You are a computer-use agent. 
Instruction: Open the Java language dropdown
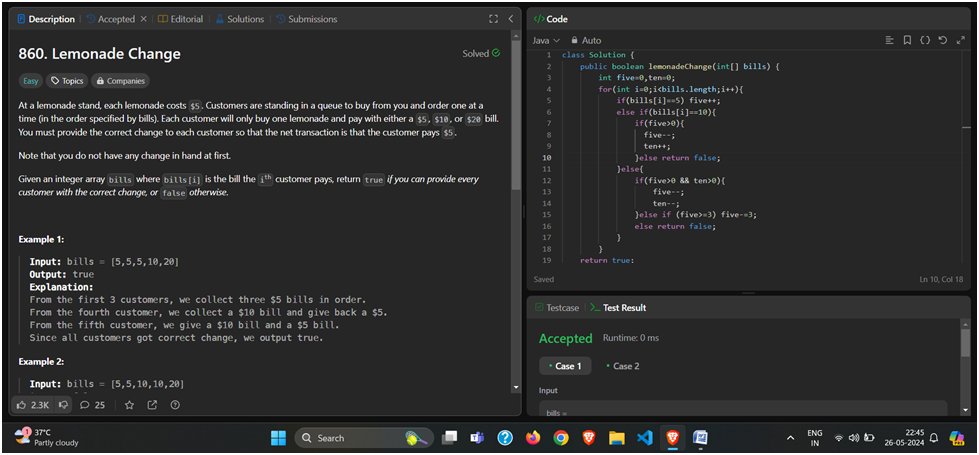pyautogui.click(x=546, y=41)
